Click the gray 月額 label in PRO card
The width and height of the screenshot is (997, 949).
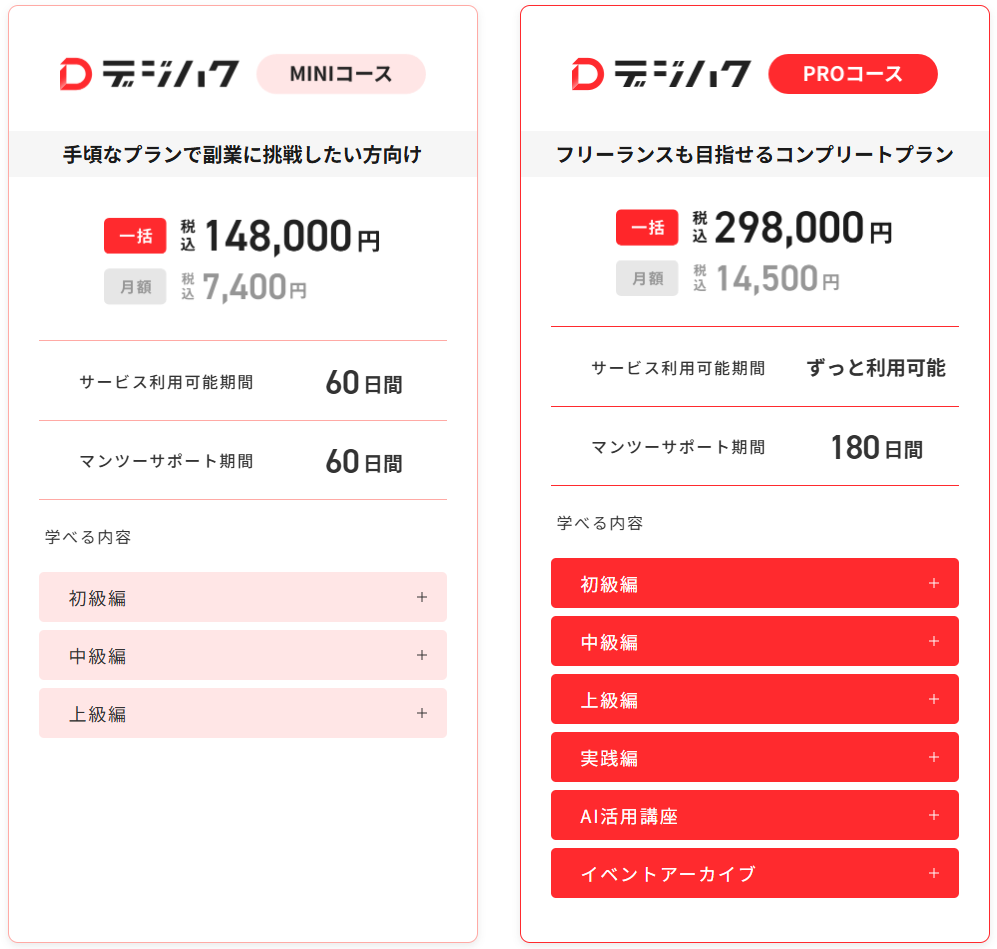[647, 278]
